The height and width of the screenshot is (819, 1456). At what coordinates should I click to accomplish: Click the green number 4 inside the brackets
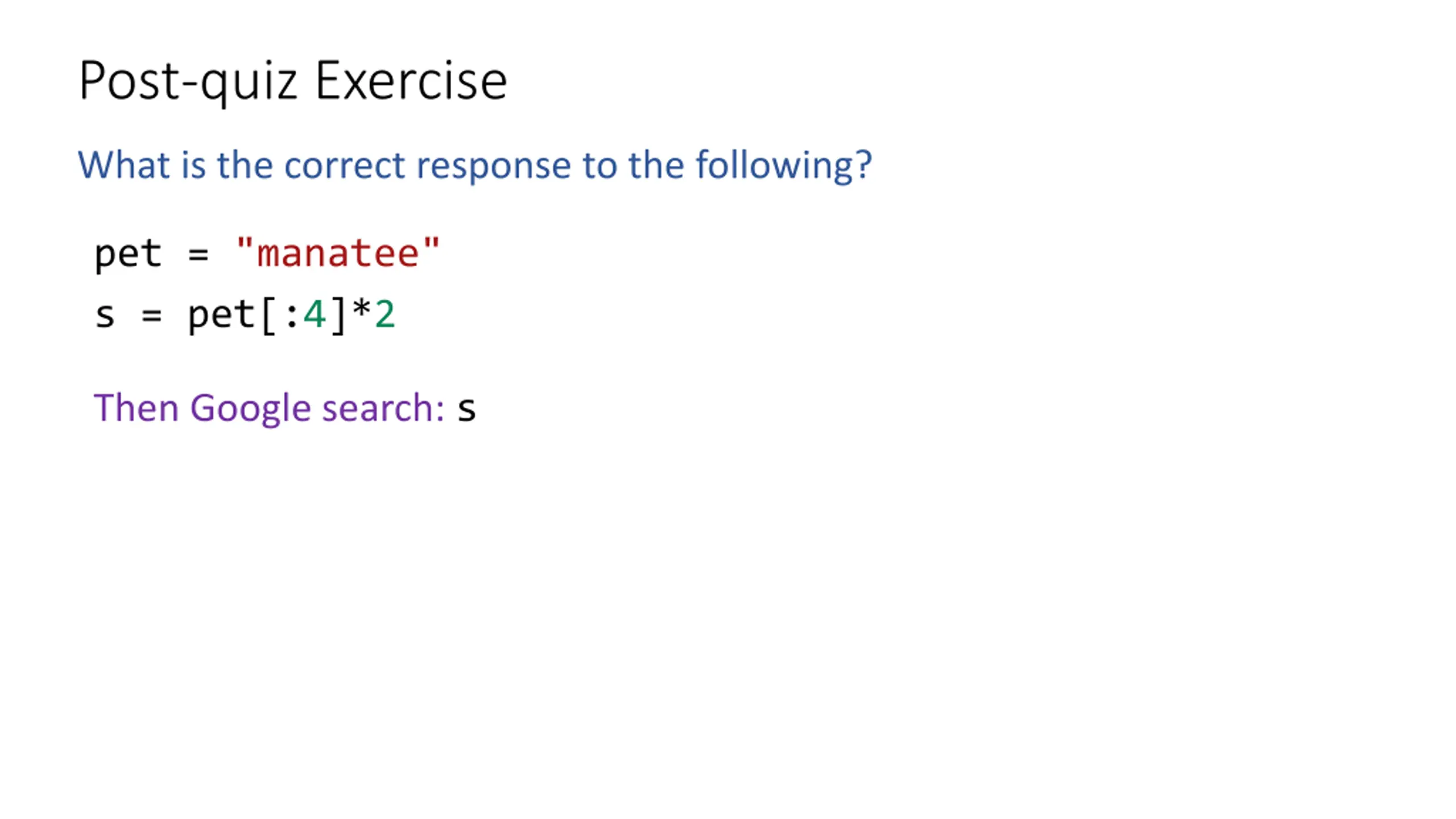point(315,315)
